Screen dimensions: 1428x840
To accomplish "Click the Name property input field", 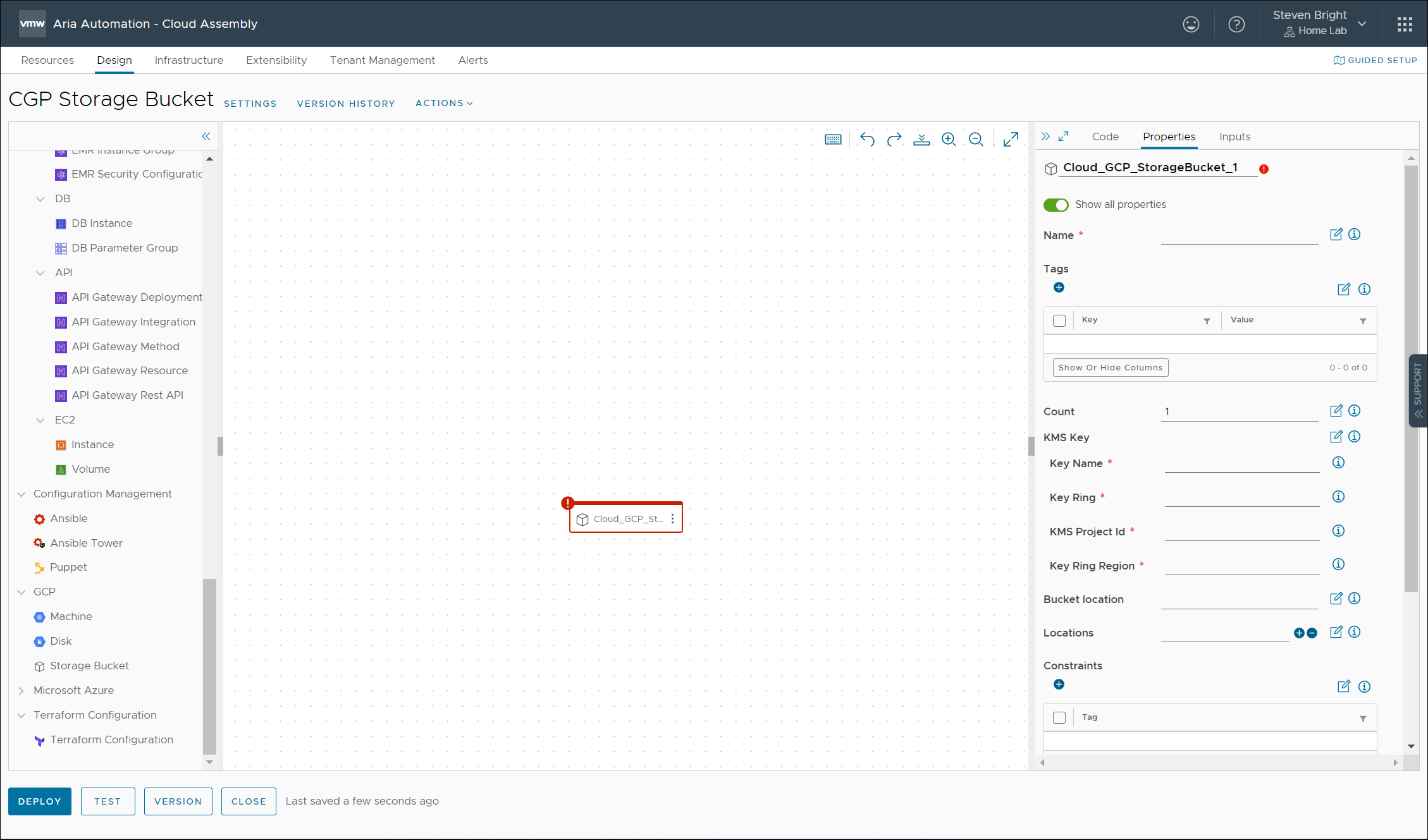I will tap(1239, 236).
